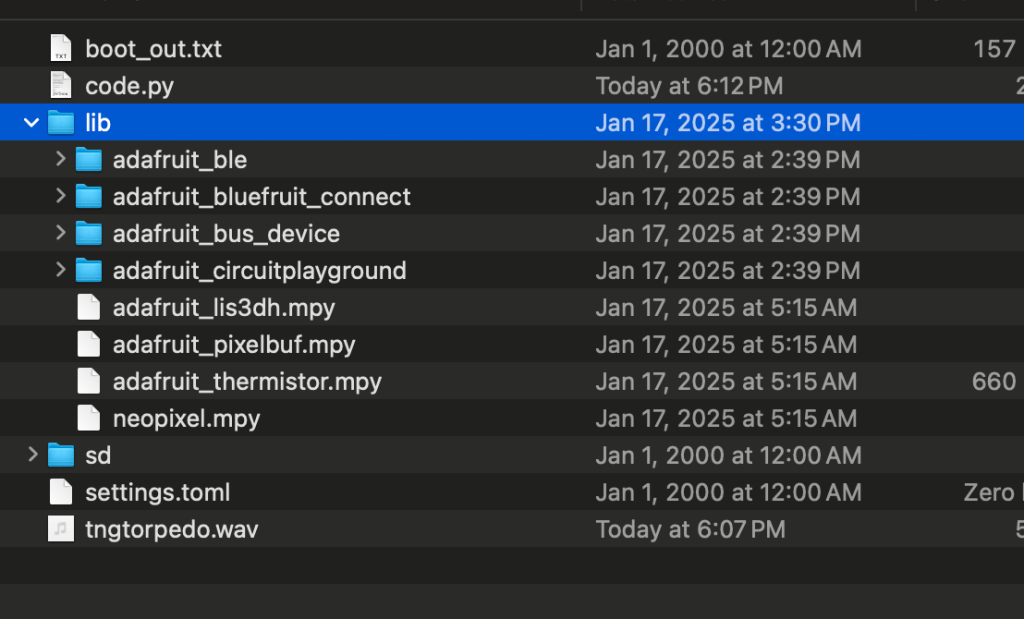Collapse the lib folder disclosure arrow
The height and width of the screenshot is (619, 1024).
32,123
